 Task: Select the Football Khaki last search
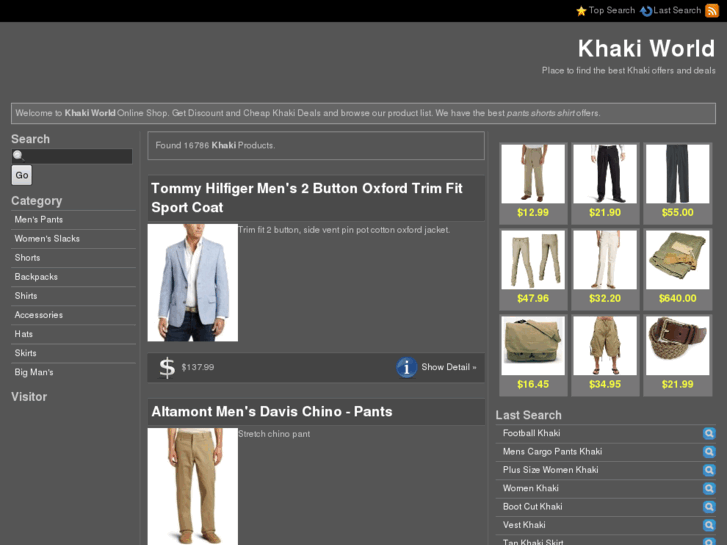click(531, 433)
